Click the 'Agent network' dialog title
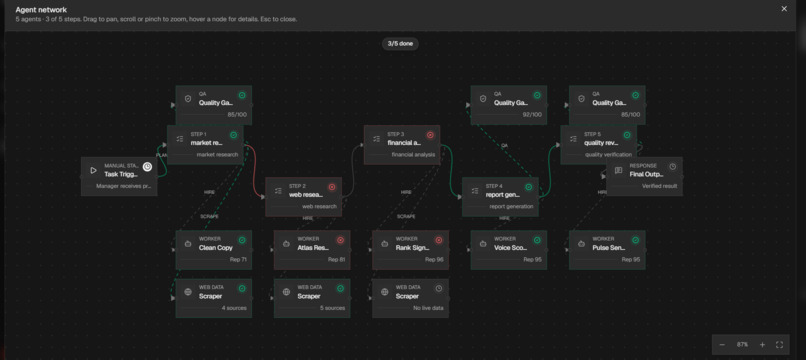Viewport: 806px width, 360px height. 41,10
